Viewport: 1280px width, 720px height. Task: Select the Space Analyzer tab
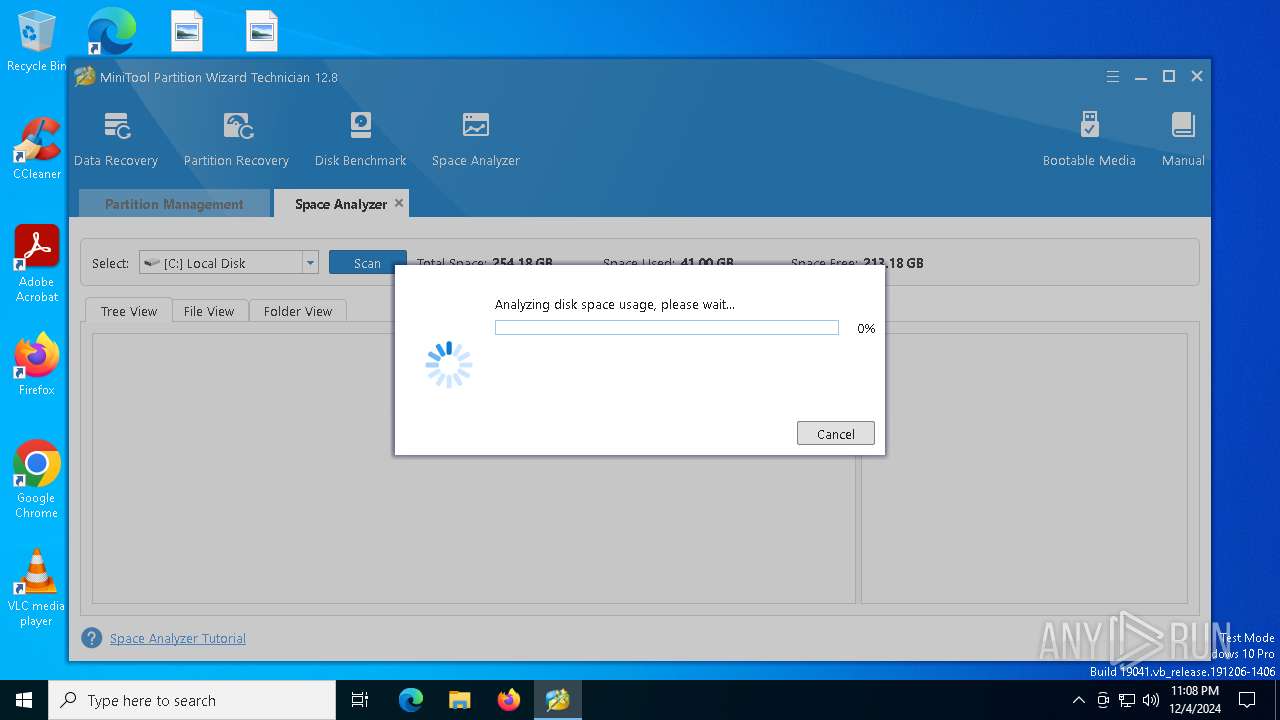coord(340,204)
